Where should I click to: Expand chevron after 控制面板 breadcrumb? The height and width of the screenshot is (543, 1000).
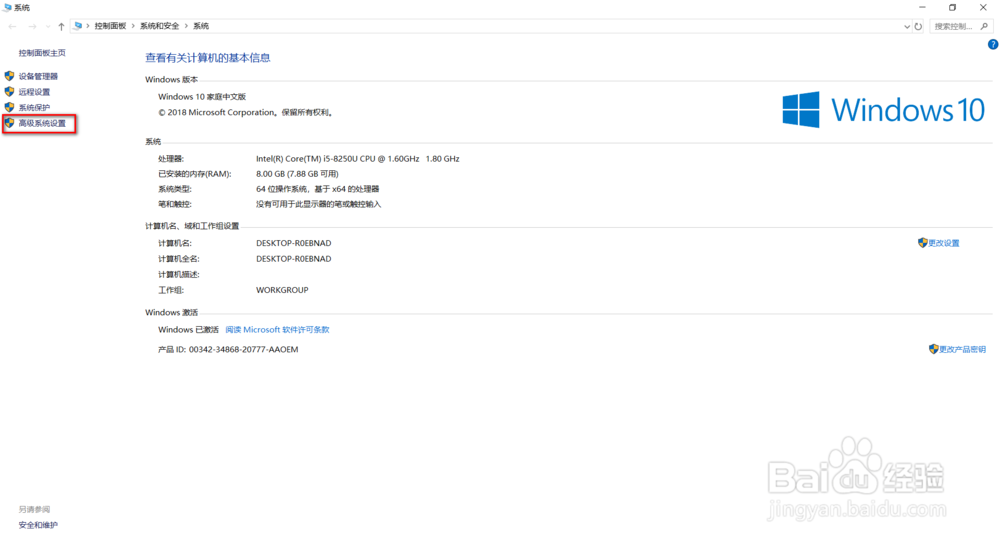click(133, 26)
